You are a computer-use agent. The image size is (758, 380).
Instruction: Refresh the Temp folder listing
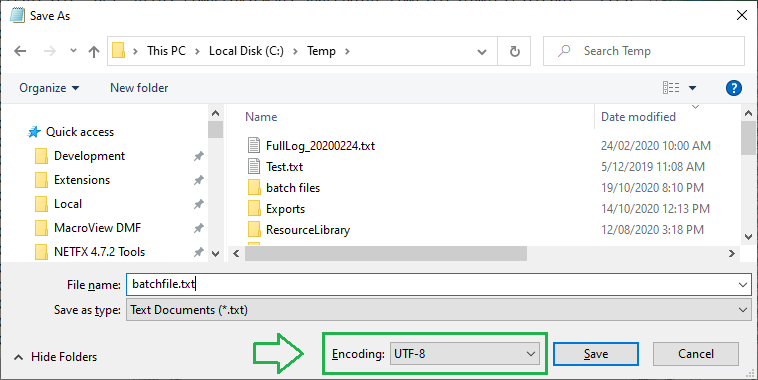point(514,51)
